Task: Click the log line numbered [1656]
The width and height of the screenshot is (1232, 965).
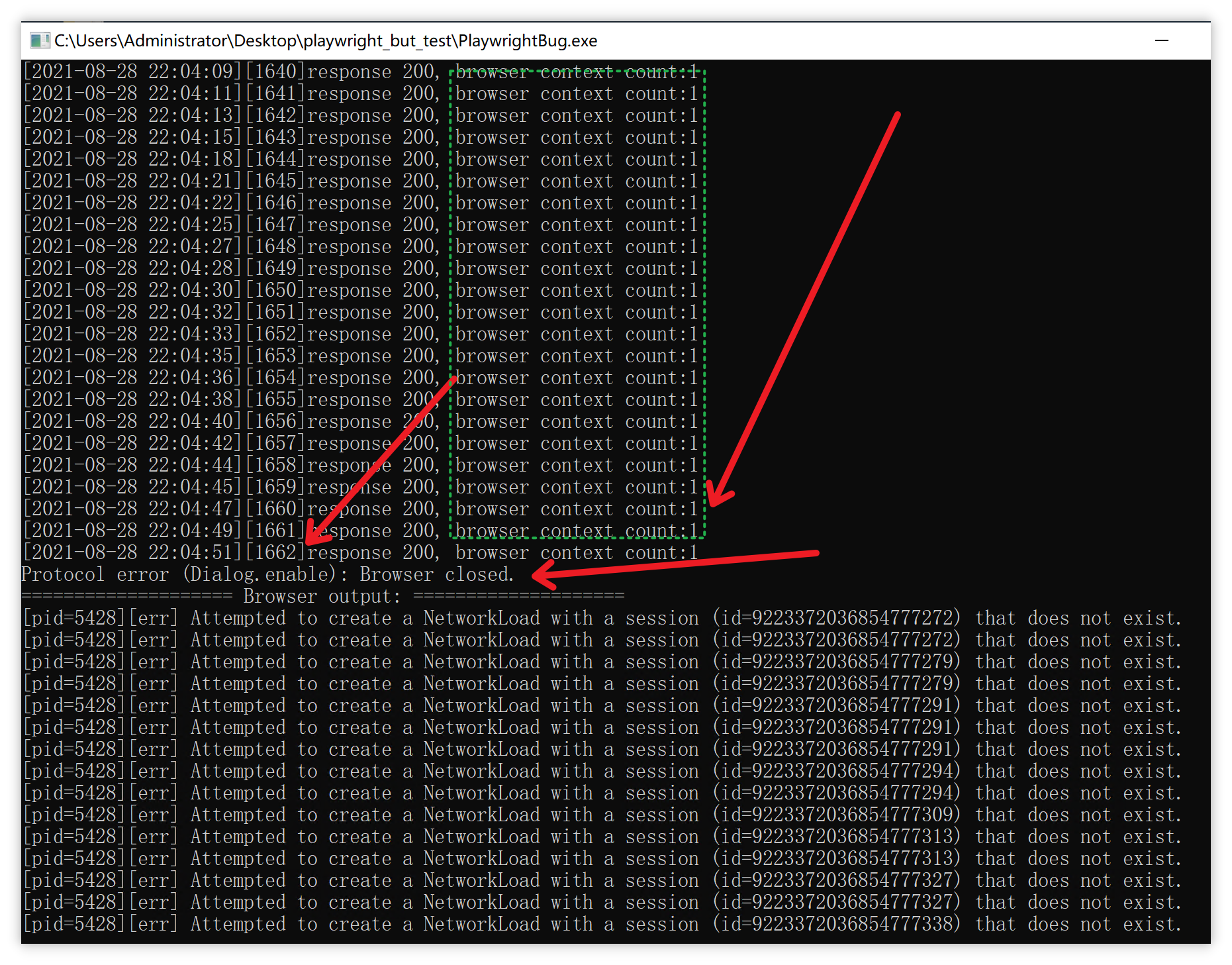Action: coord(361,421)
